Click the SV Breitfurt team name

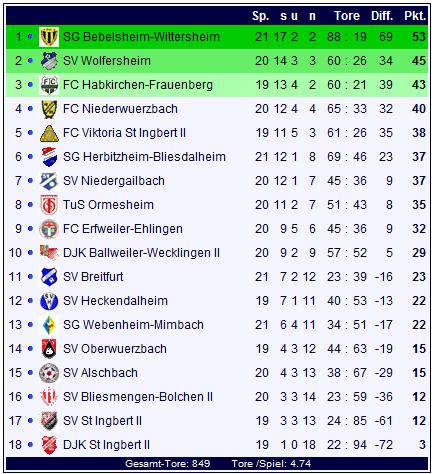tap(93, 277)
